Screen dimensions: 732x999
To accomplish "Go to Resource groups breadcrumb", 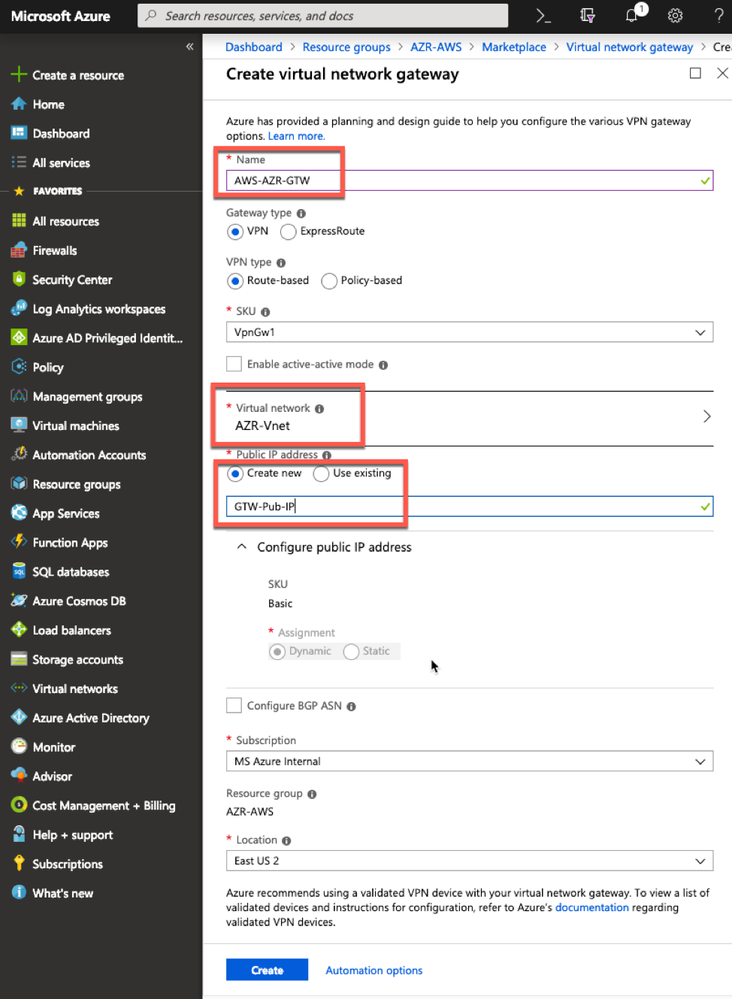I will (x=347, y=47).
